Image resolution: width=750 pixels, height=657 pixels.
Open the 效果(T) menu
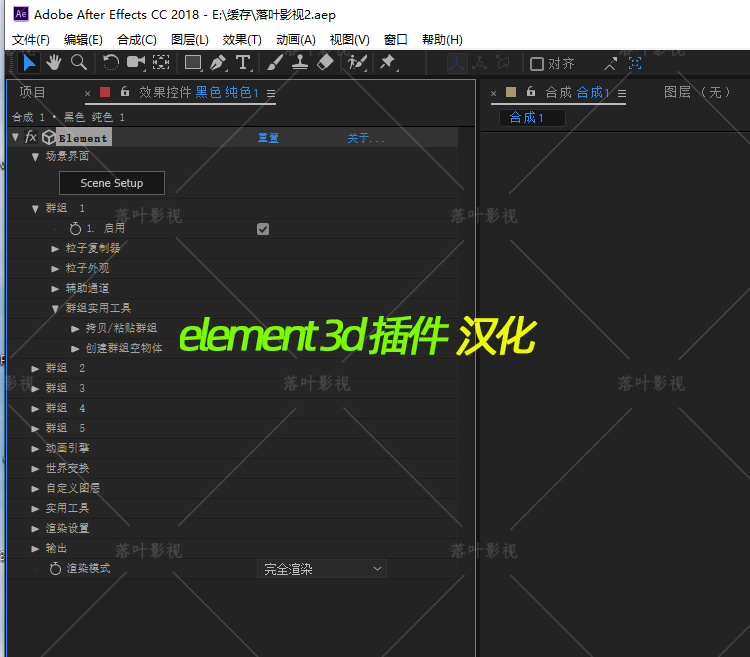pyautogui.click(x=242, y=40)
